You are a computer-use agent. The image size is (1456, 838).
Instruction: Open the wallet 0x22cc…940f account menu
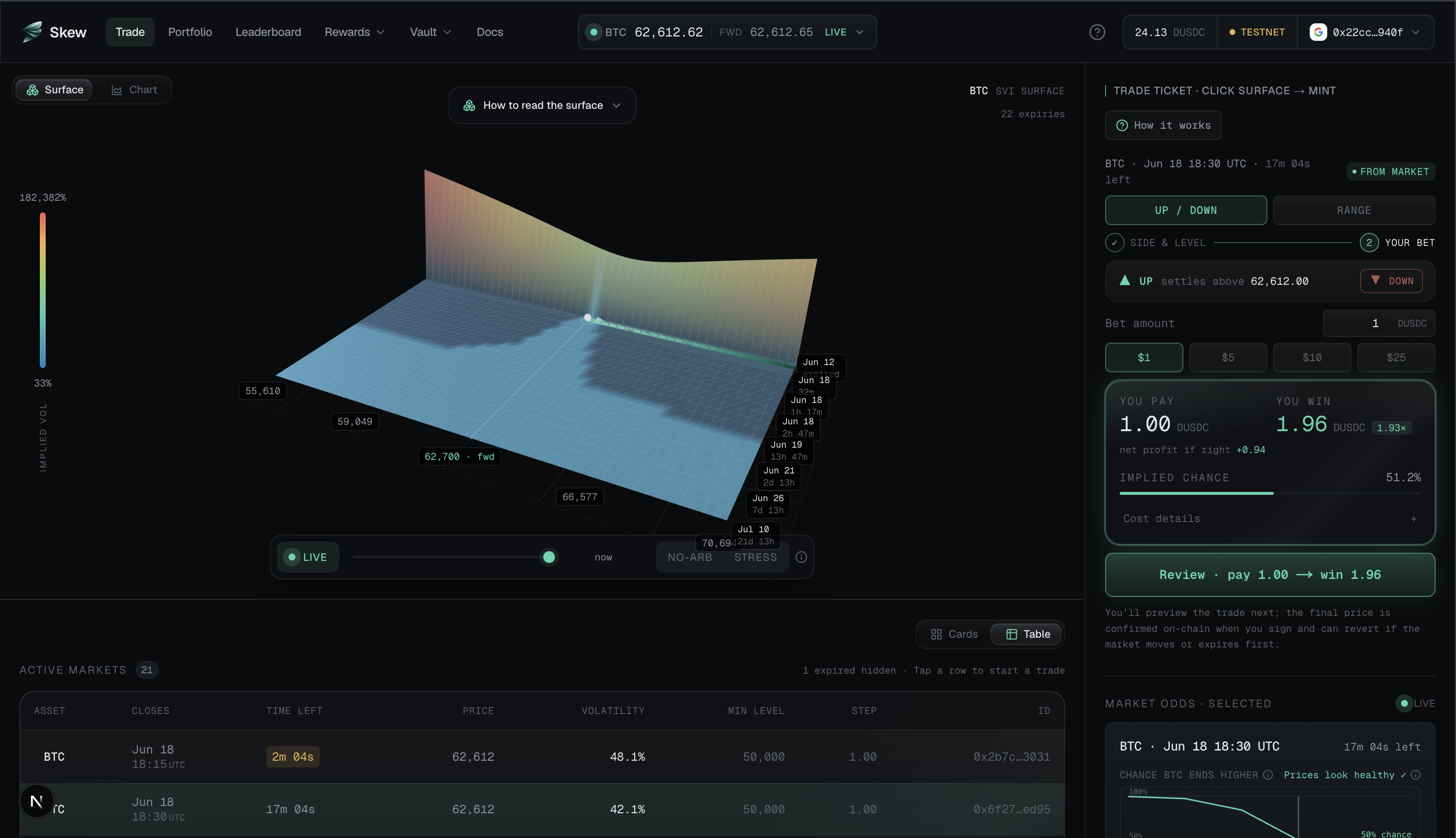[x=1366, y=32]
